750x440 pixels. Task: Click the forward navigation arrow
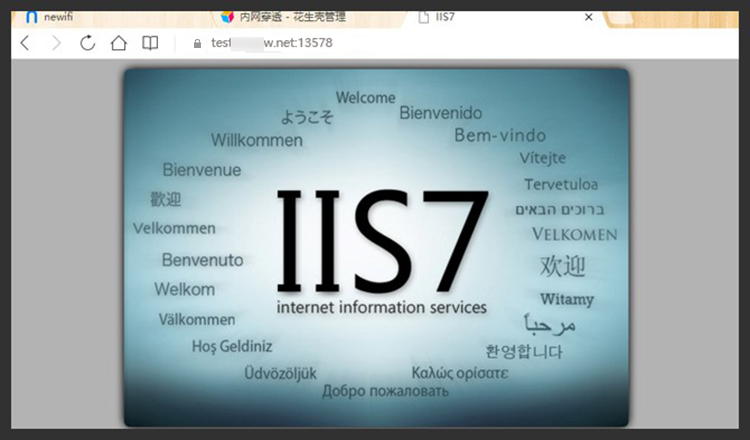tap(56, 43)
